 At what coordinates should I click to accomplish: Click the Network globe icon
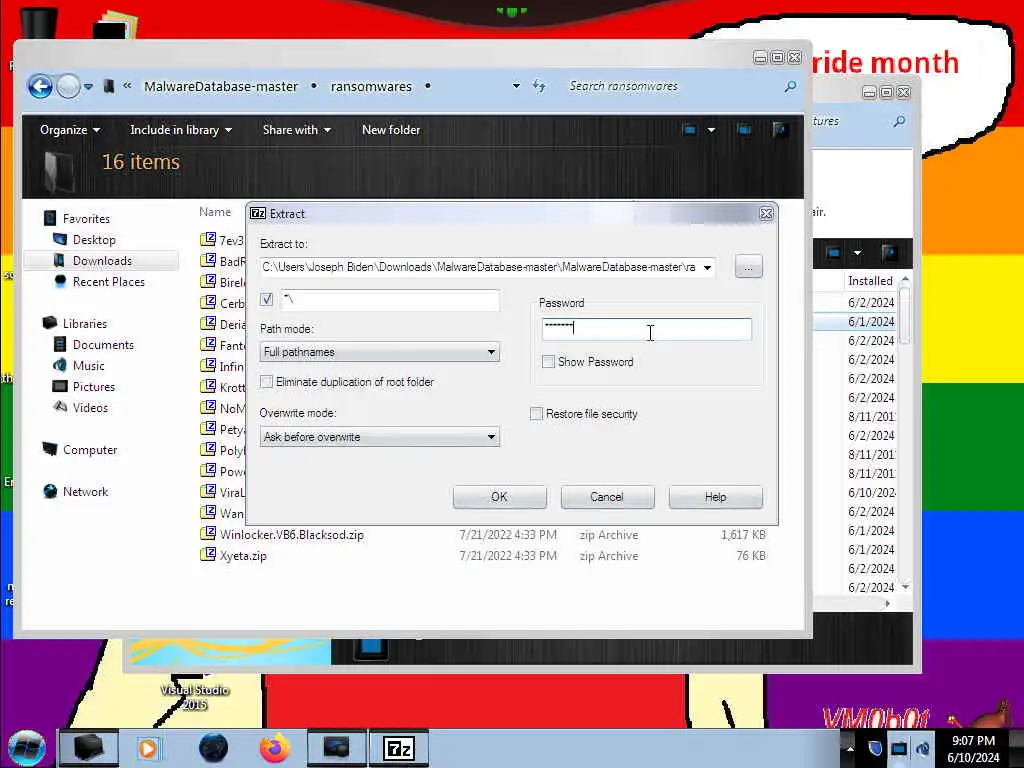50,491
